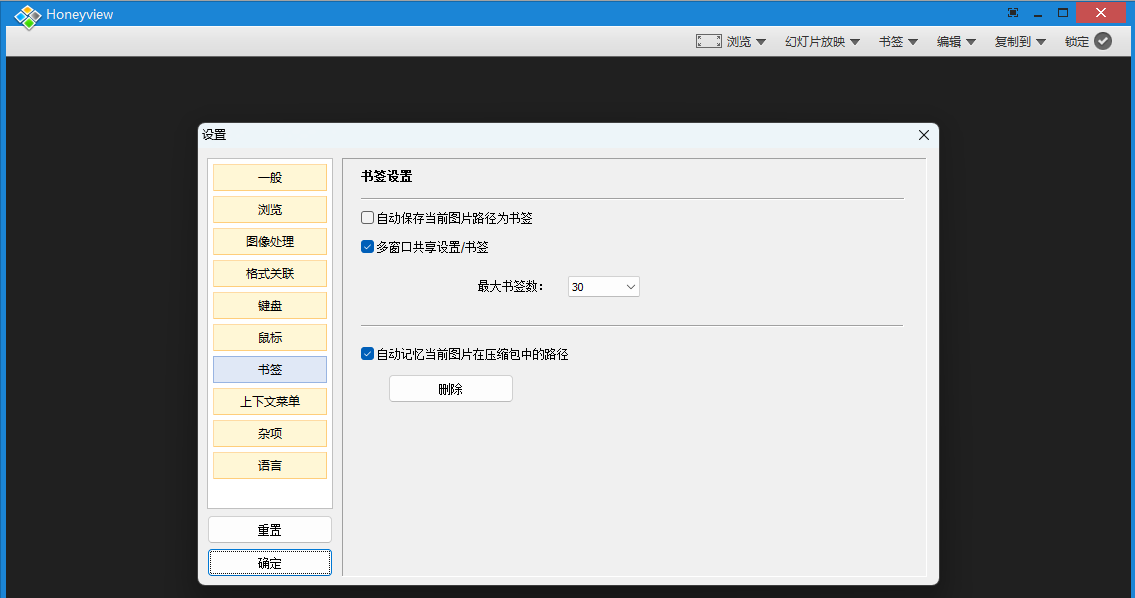Select the 图像处理 settings category
This screenshot has width=1135, height=598.
pyautogui.click(x=270, y=241)
